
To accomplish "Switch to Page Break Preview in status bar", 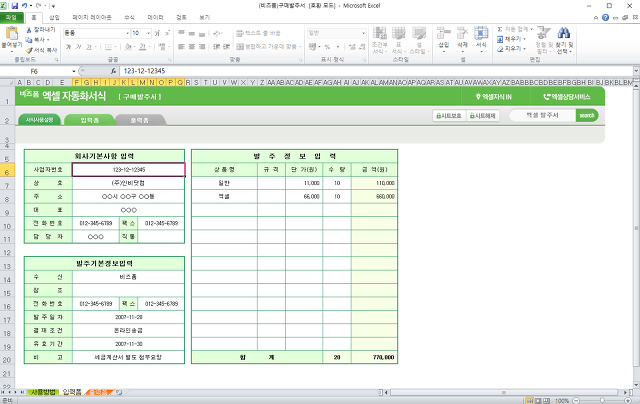I will [547, 401].
